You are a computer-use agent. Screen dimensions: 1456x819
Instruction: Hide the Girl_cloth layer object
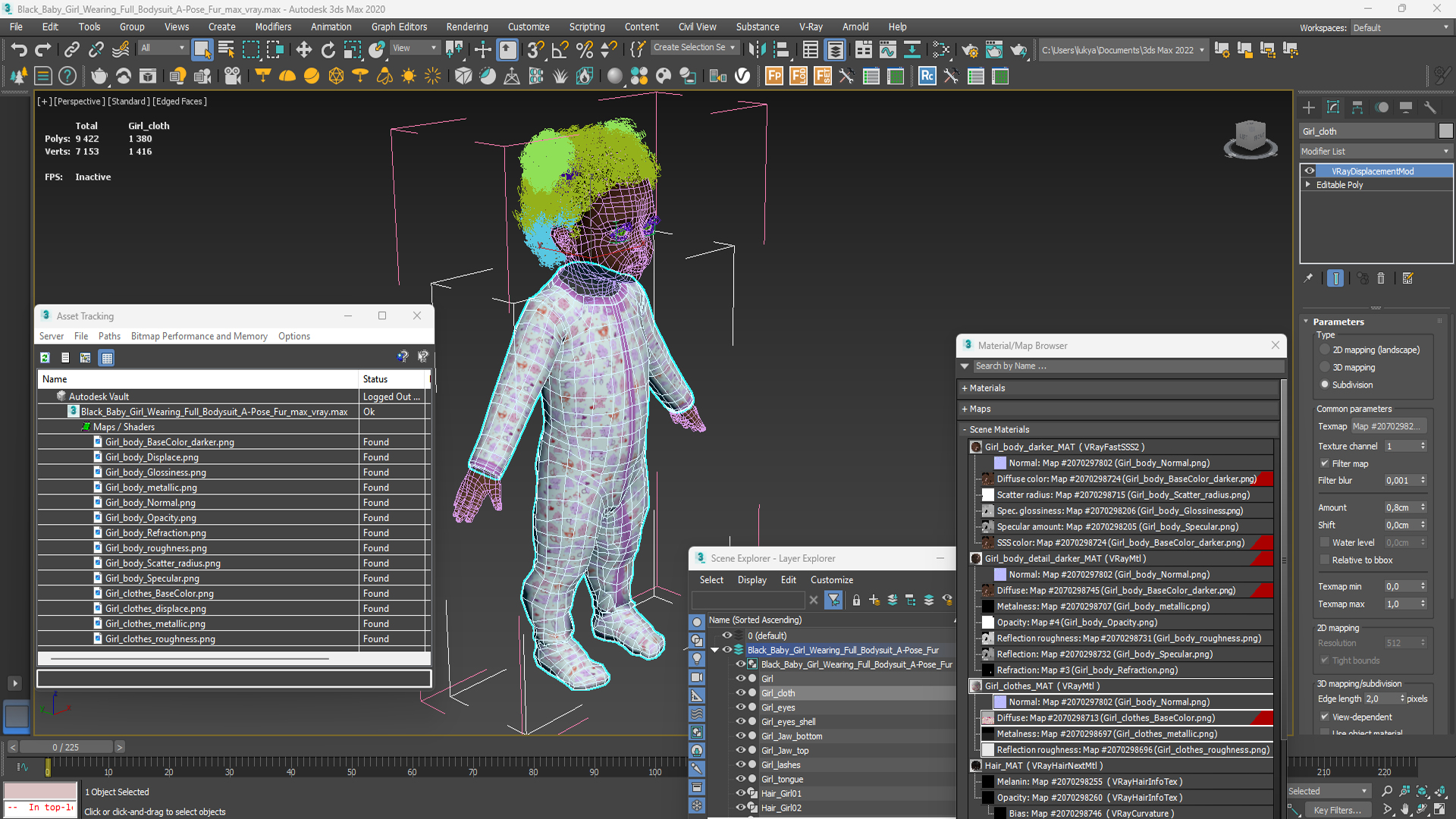coord(741,692)
